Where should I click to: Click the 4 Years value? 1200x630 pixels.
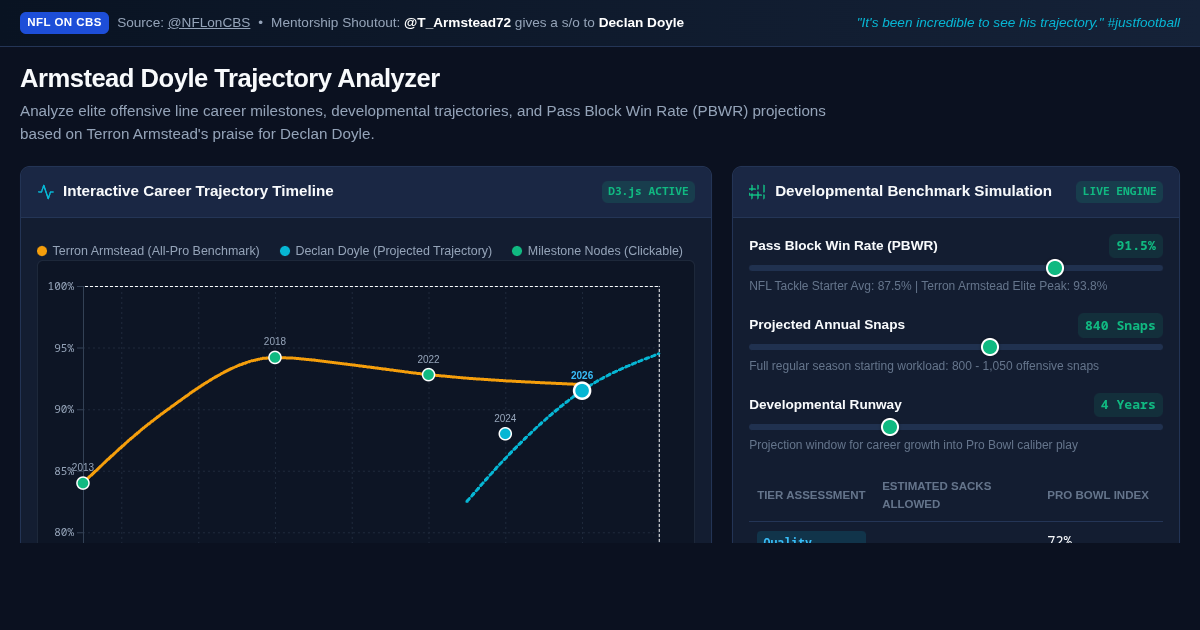coord(1128,405)
